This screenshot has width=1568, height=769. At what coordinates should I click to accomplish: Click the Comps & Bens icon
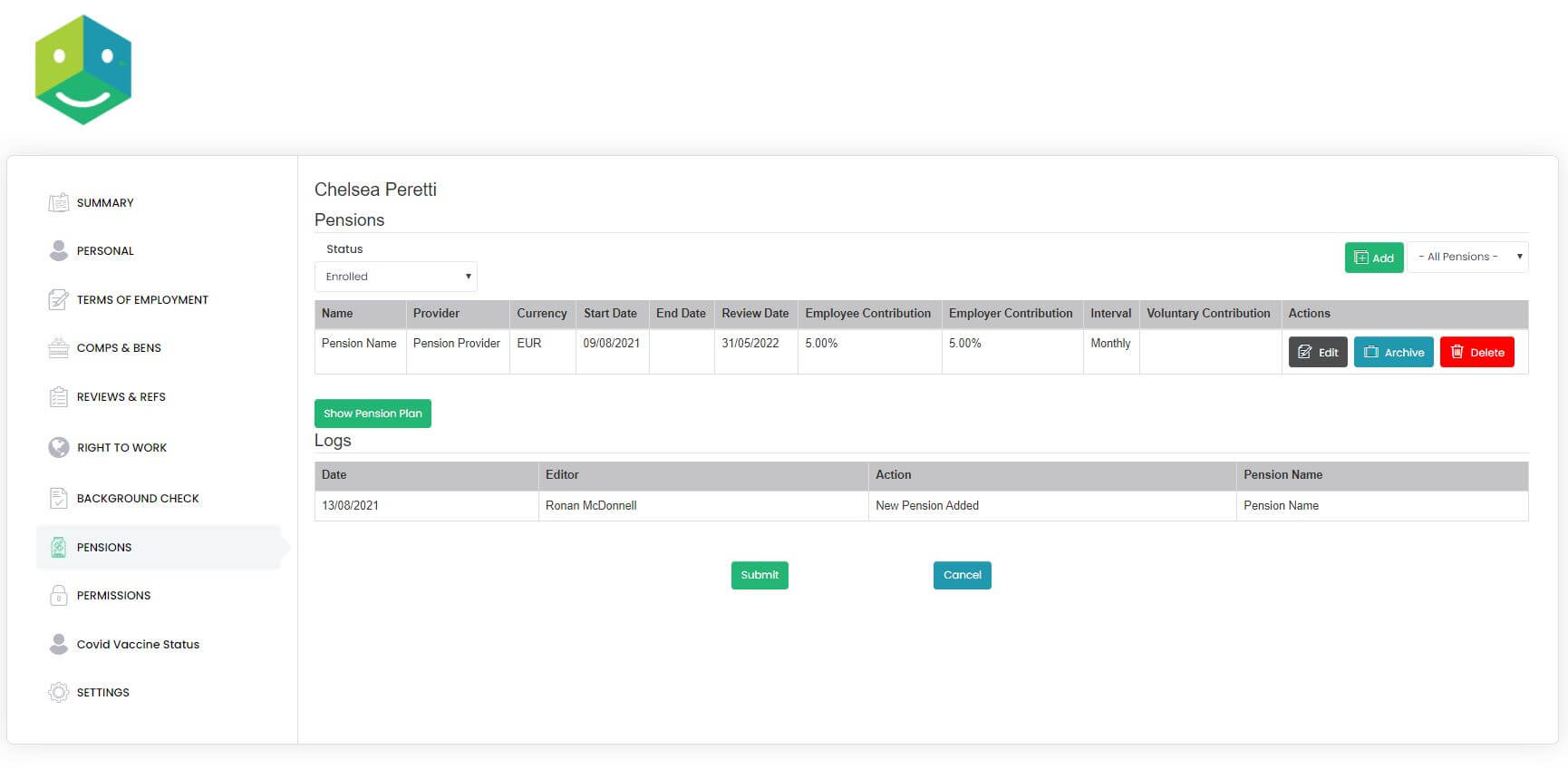(x=58, y=347)
